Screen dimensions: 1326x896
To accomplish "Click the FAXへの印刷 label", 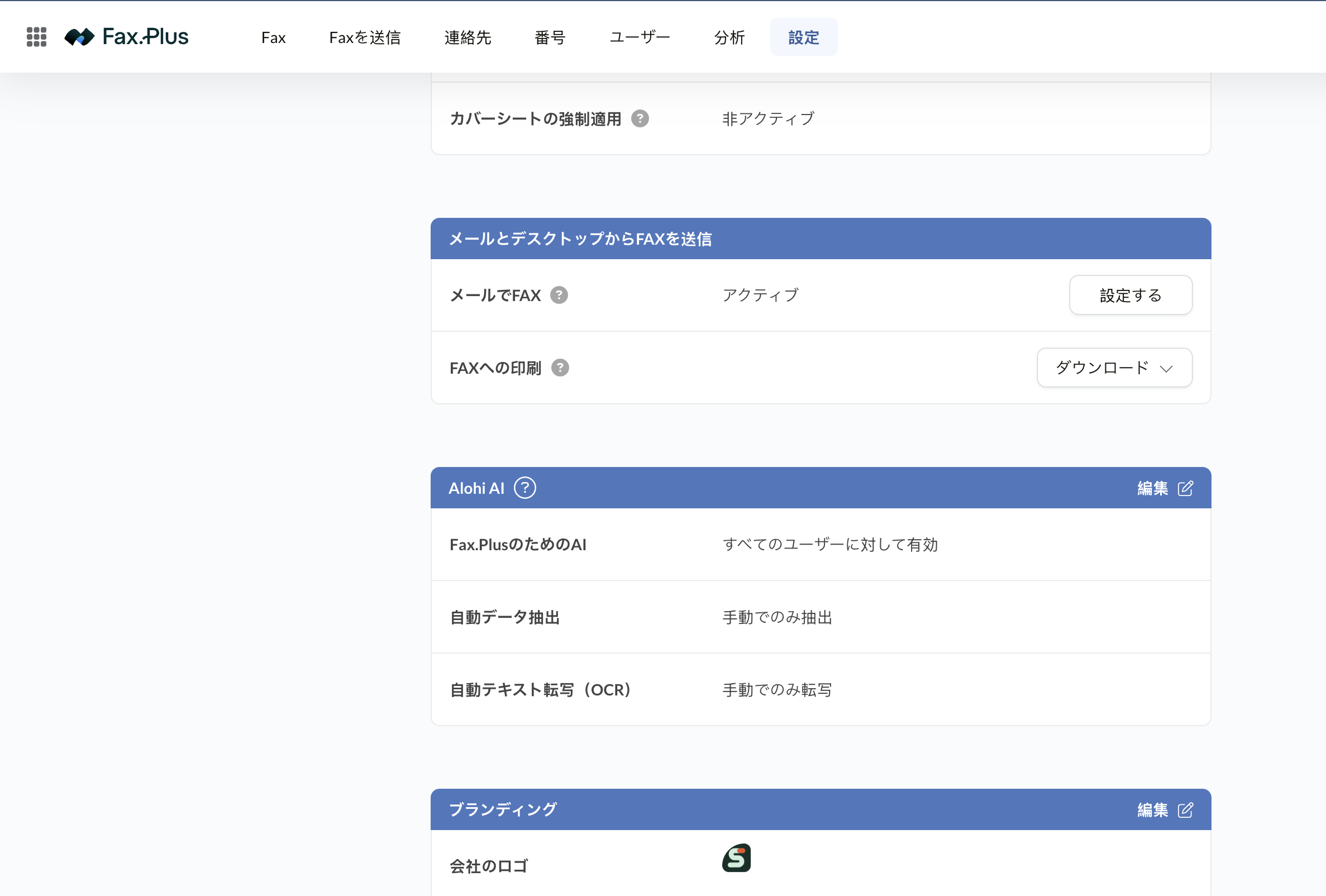I will click(495, 368).
